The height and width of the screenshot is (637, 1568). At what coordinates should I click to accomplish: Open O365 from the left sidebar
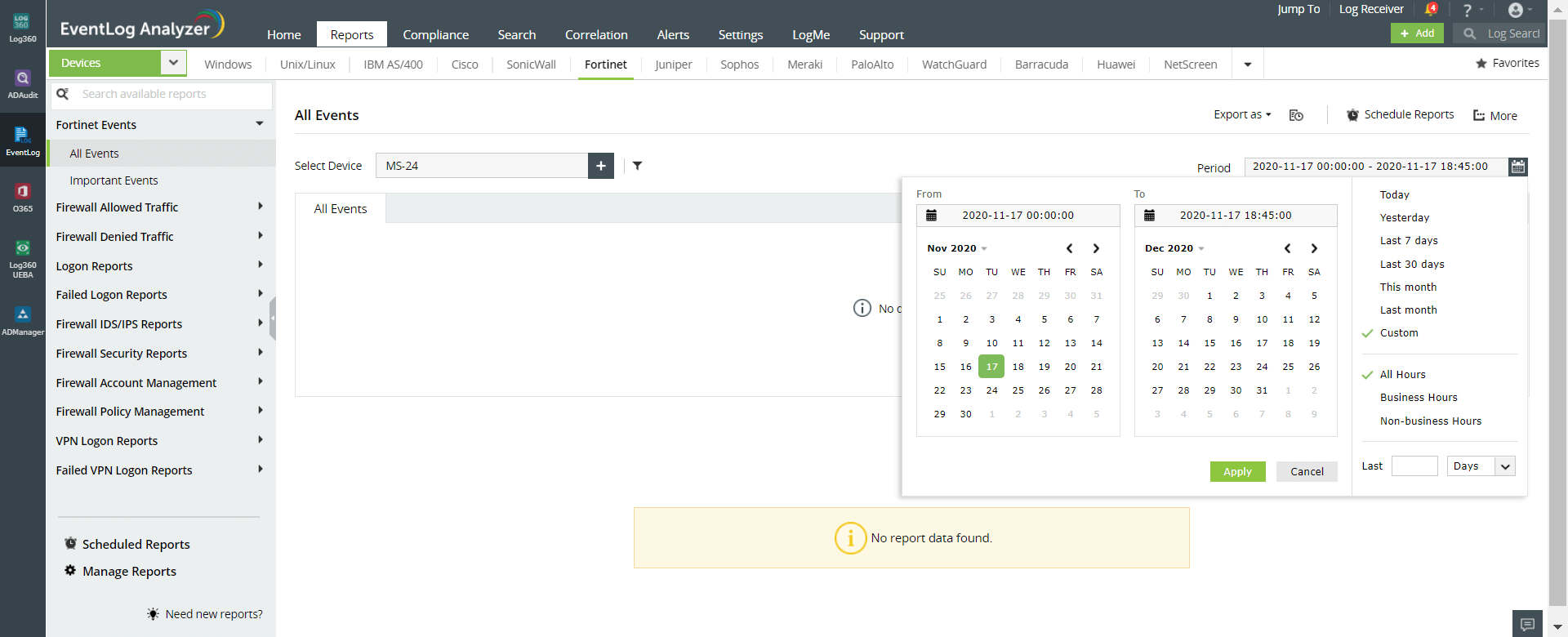pos(22,198)
